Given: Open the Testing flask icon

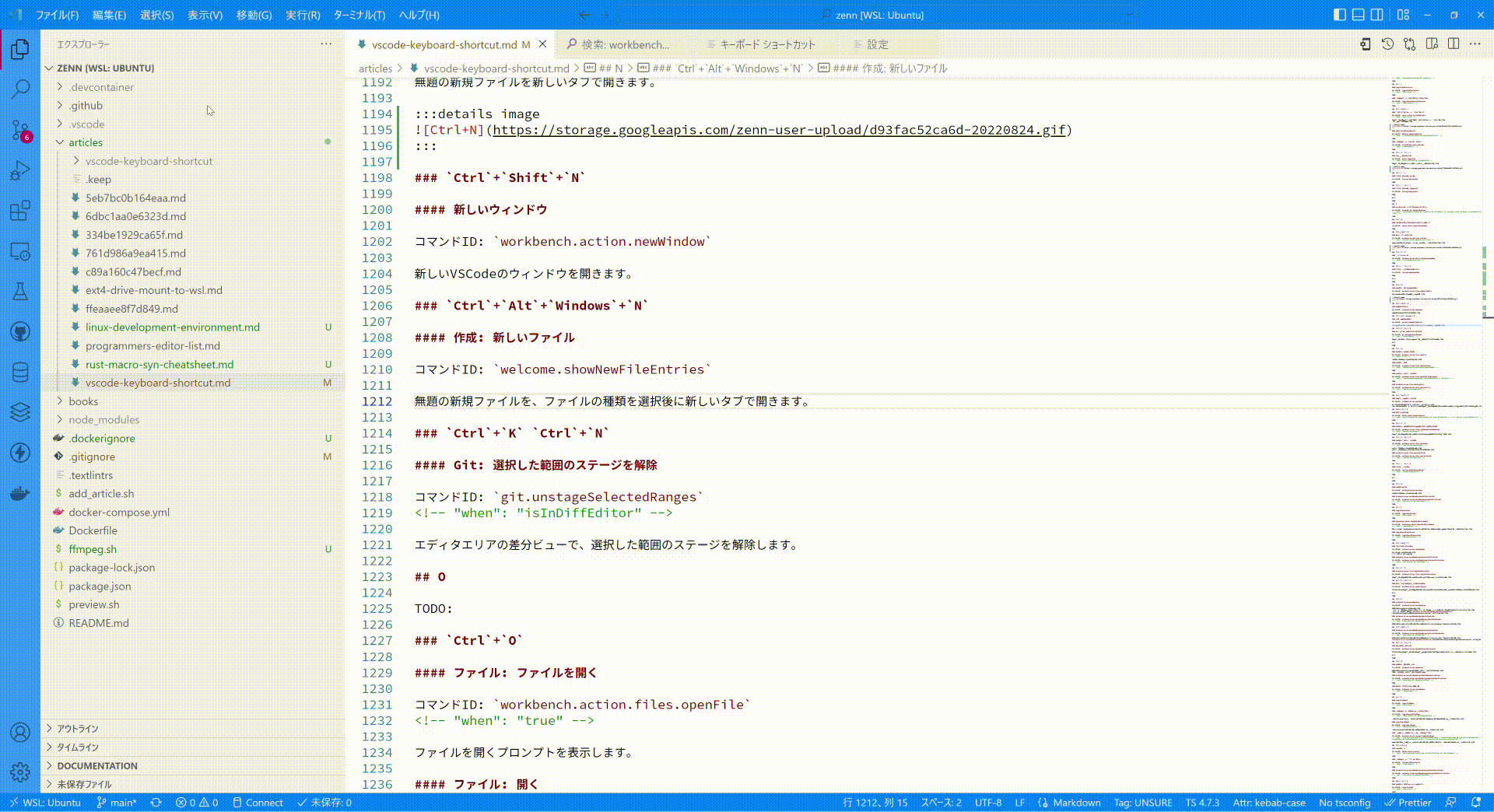Looking at the screenshot, I should 20,292.
